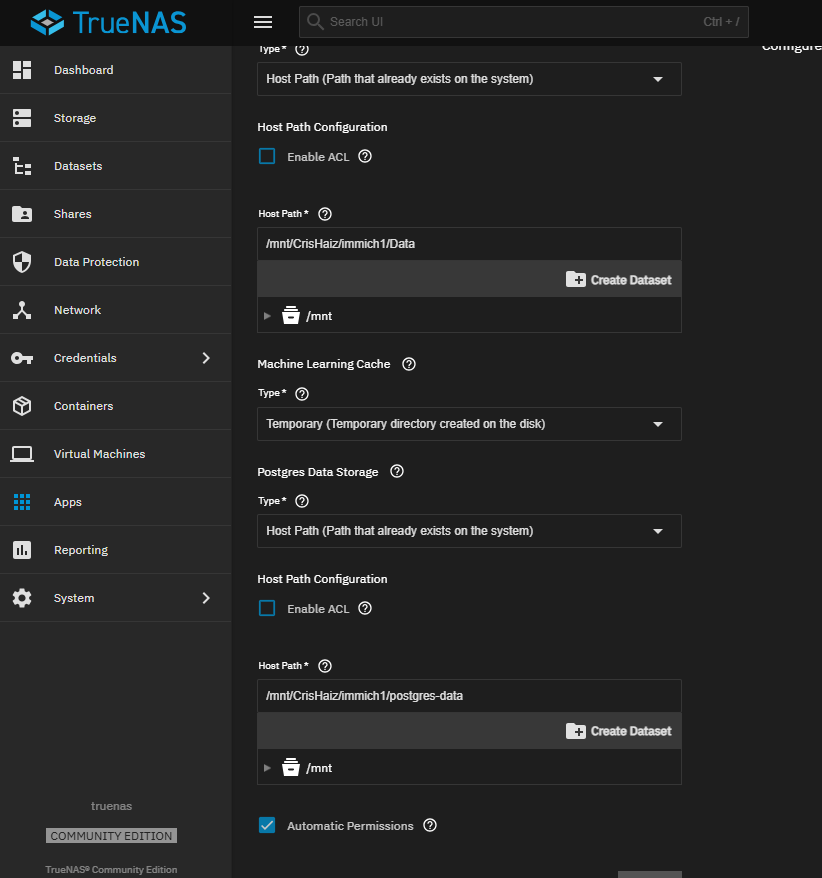Open the Apps page
822x878 pixels.
[x=115, y=502]
